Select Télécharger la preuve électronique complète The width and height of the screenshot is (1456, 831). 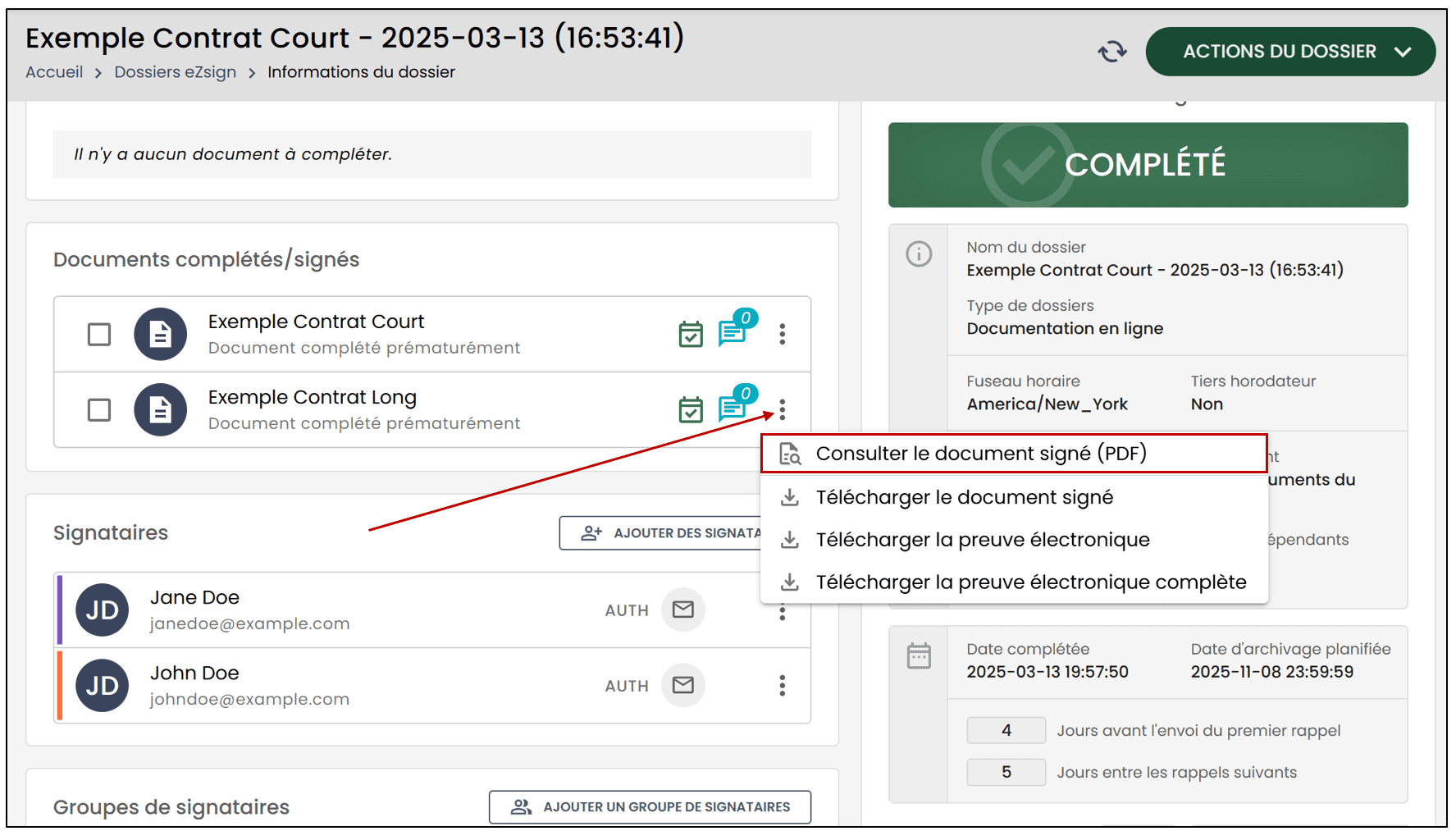tap(1030, 582)
